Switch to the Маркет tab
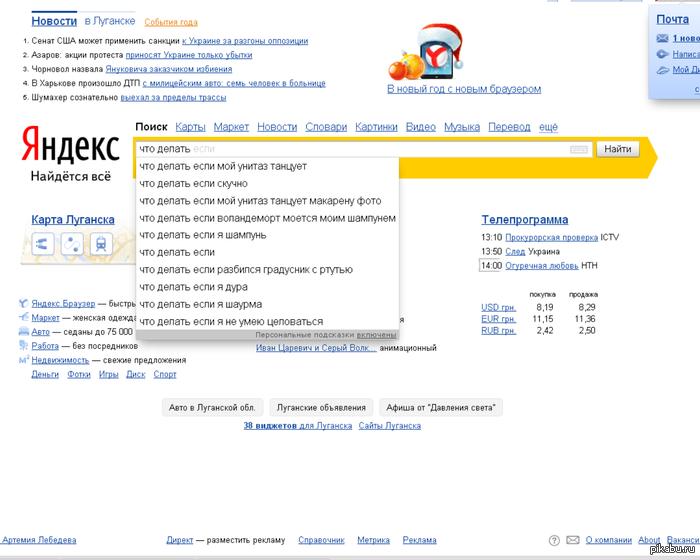 click(231, 127)
